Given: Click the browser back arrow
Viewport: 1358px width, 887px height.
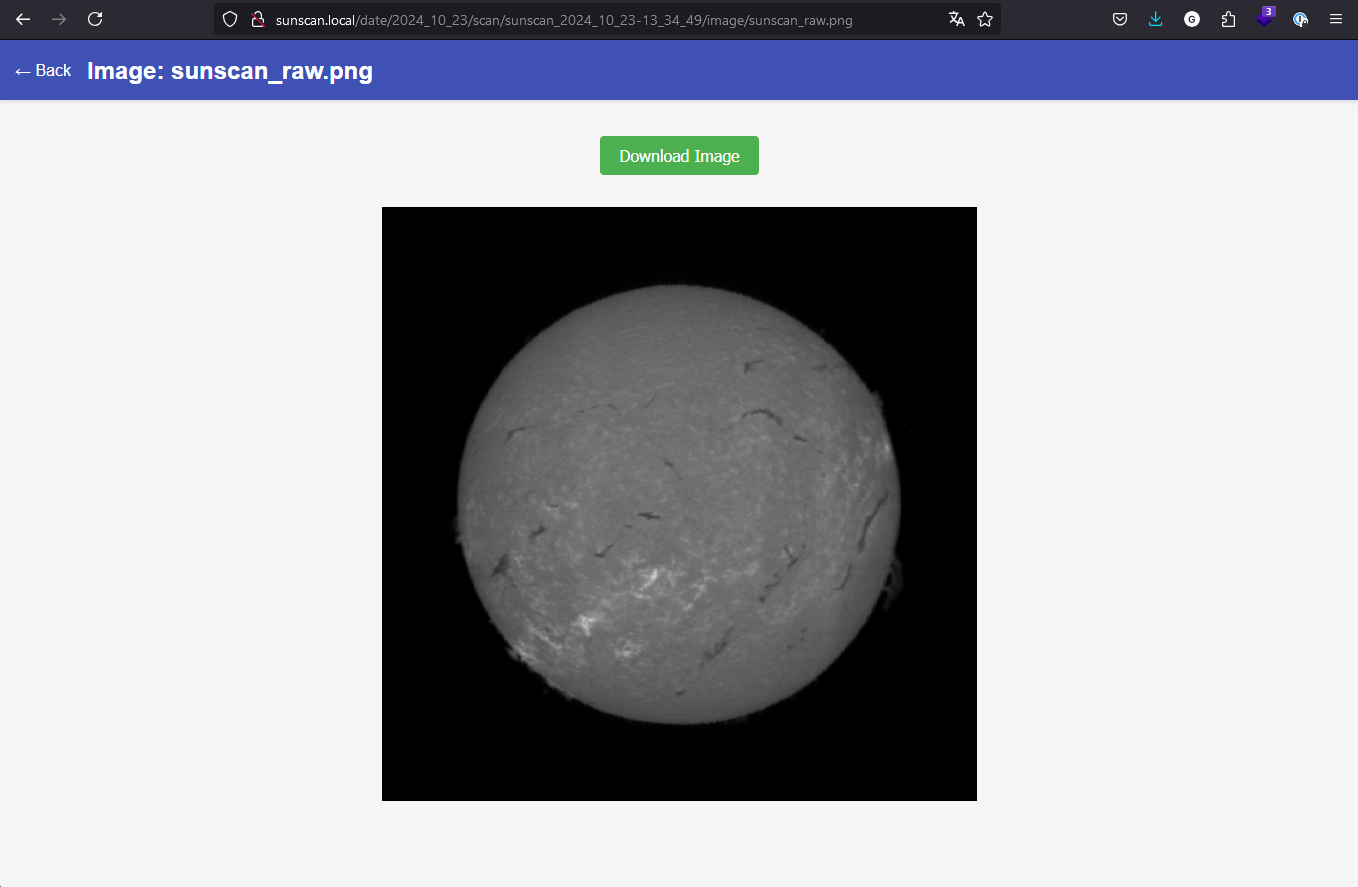Looking at the screenshot, I should coord(23,19).
